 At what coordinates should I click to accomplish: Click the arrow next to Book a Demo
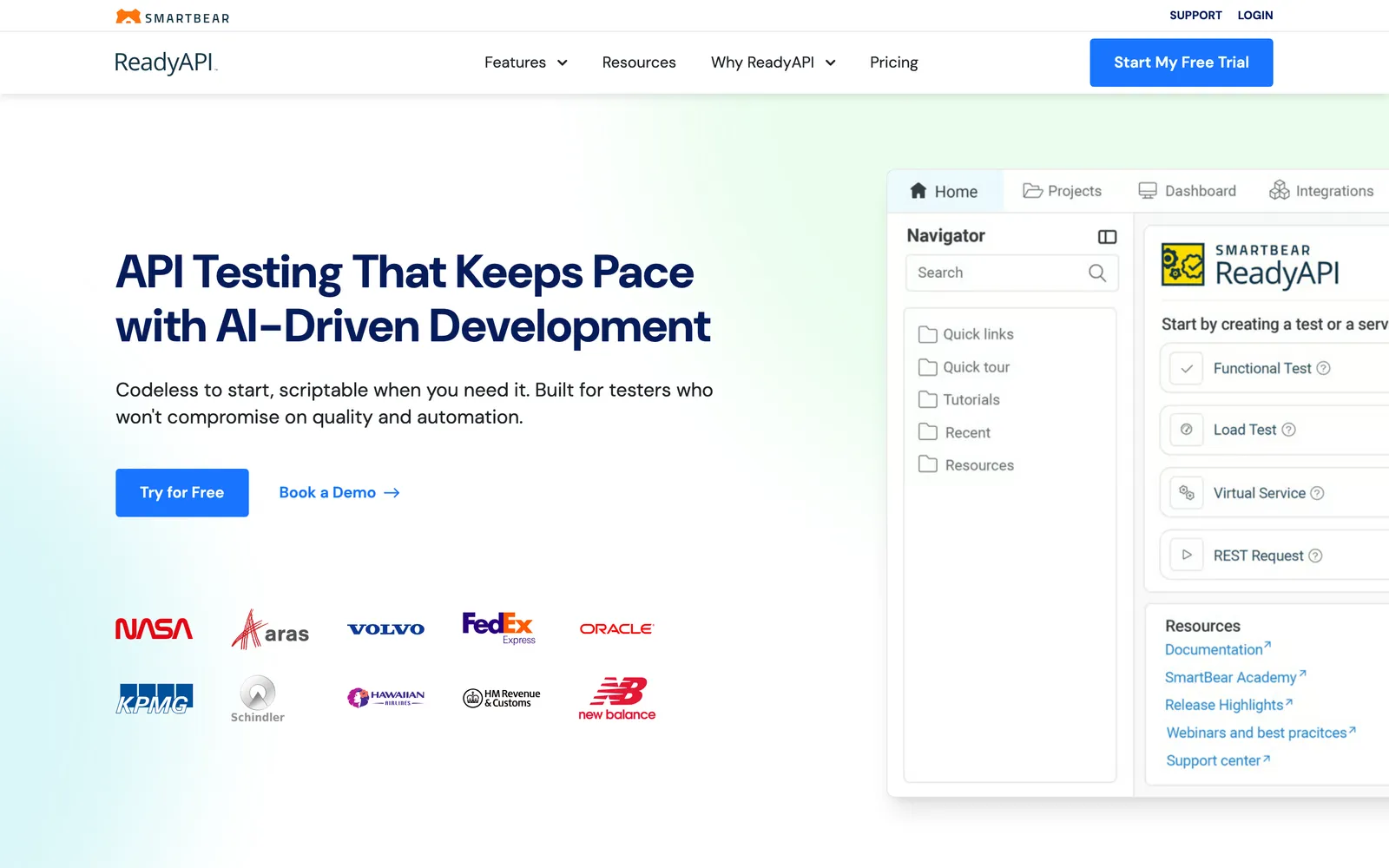coord(392,492)
